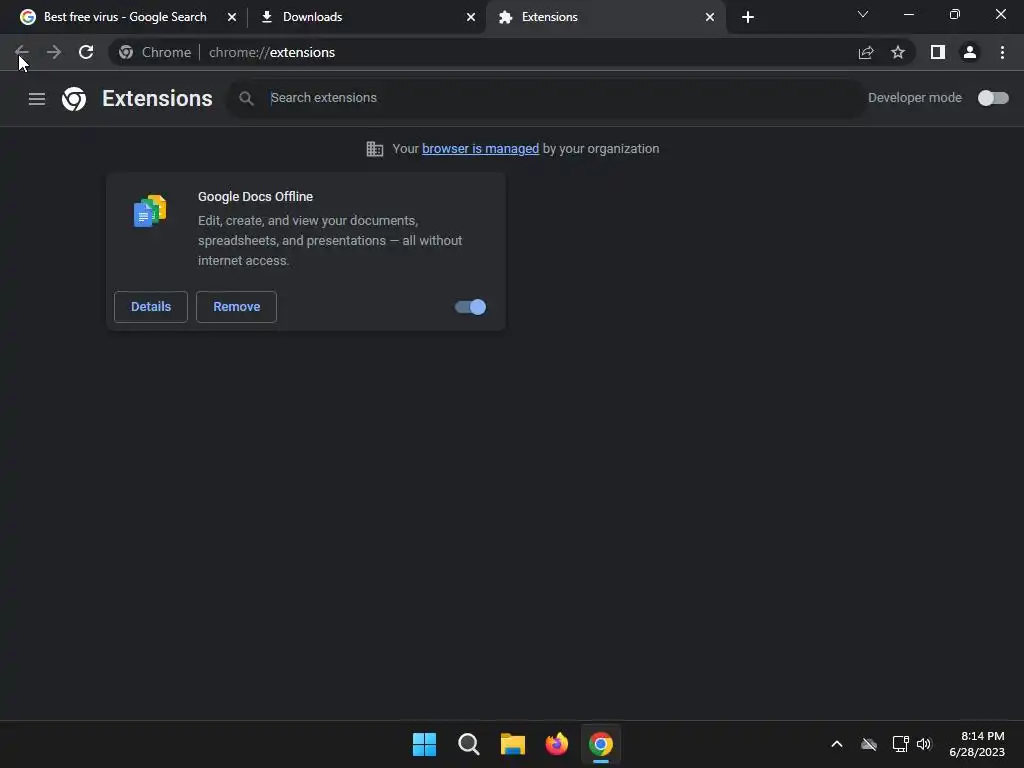Viewport: 1024px width, 768px height.
Task: Open the clock and date panel
Action: tap(977, 744)
